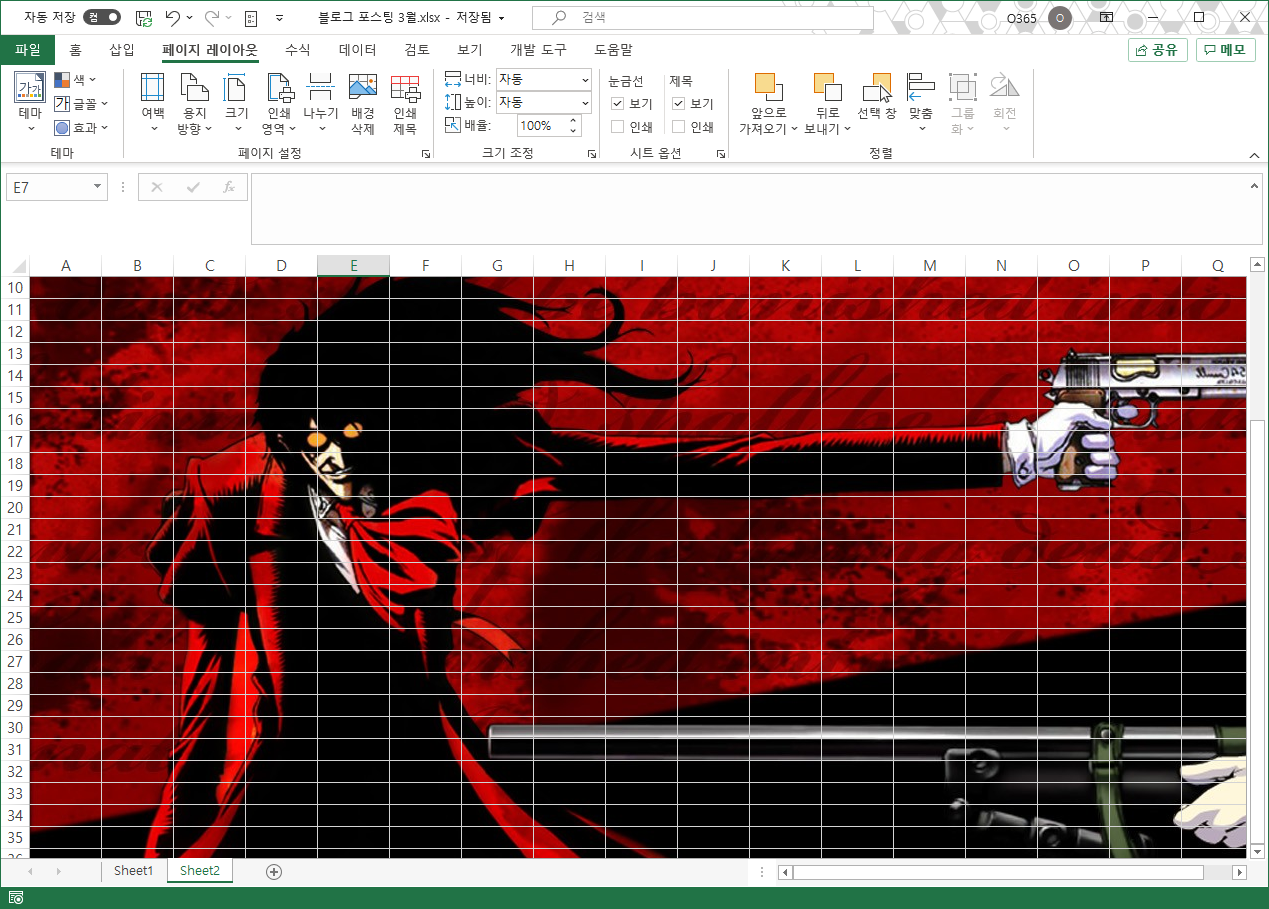The image size is (1269, 909).
Task: Select column E header
Action: tap(353, 265)
